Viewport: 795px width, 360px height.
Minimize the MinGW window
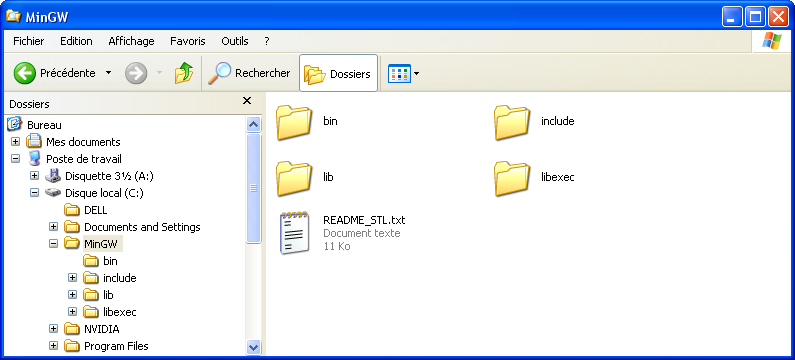coord(732,18)
